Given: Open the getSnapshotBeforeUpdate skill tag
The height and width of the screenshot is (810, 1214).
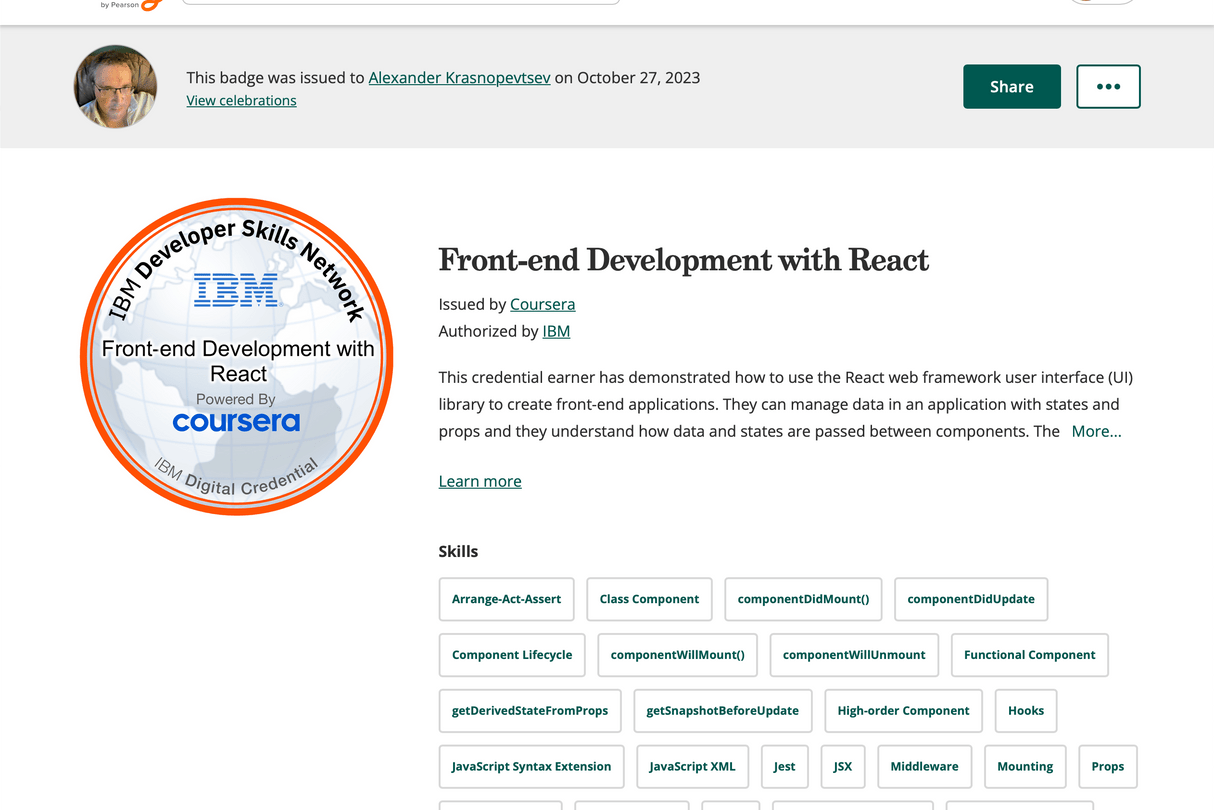Looking at the screenshot, I should [722, 711].
